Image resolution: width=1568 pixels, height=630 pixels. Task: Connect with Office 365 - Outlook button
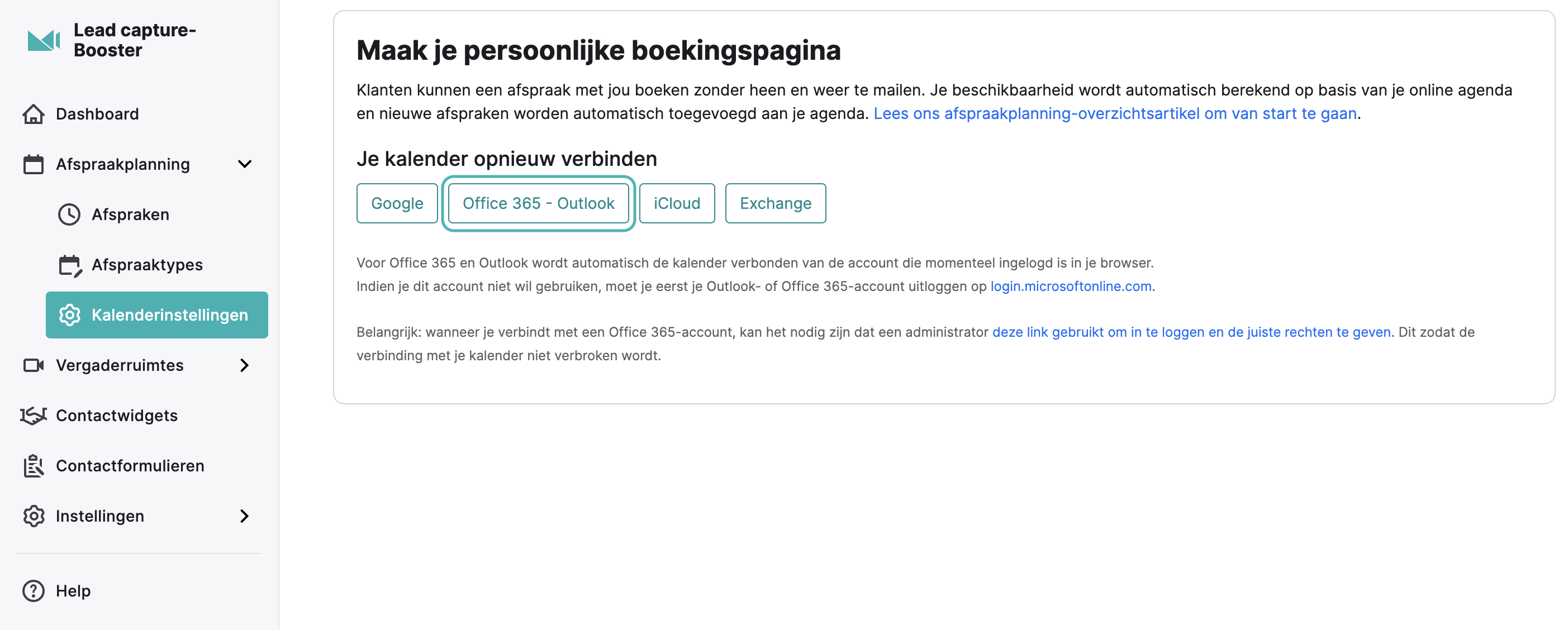click(539, 204)
